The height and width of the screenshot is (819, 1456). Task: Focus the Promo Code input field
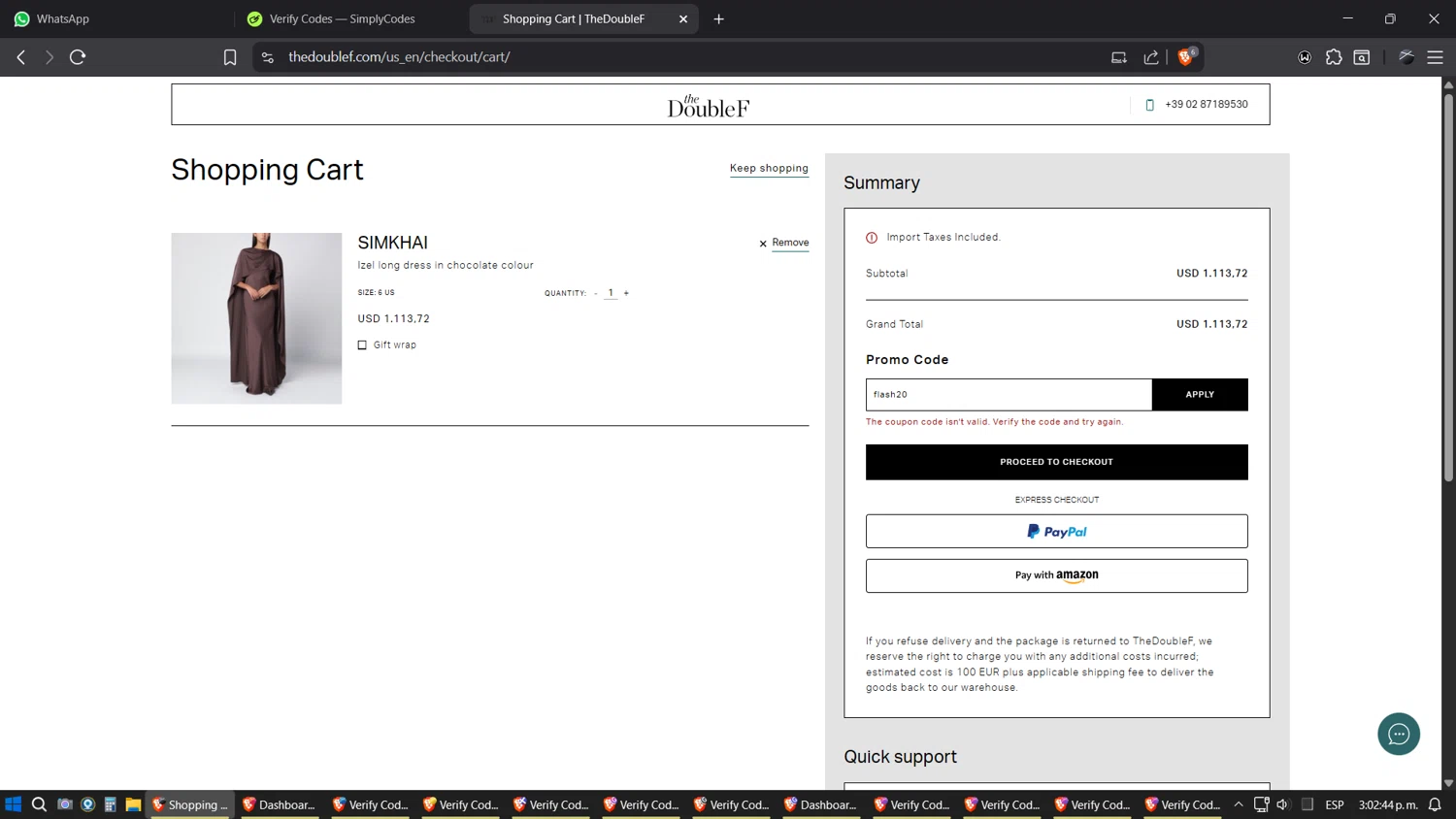tap(1009, 395)
